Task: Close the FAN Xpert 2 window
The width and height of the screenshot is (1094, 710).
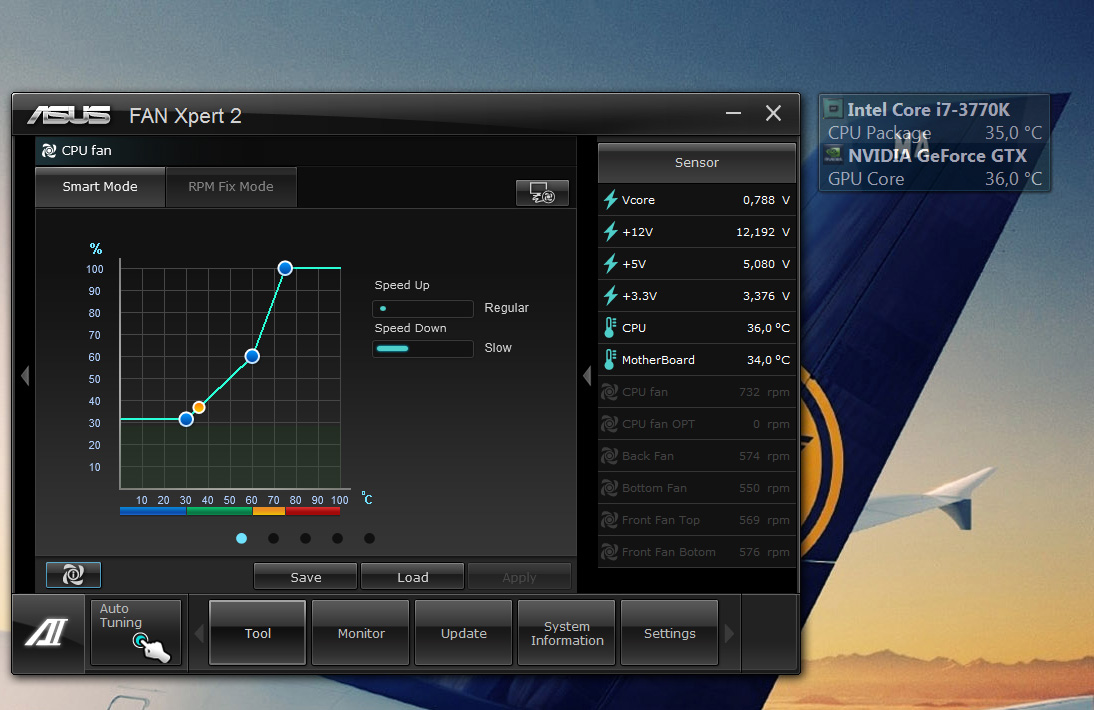Action: (773, 113)
